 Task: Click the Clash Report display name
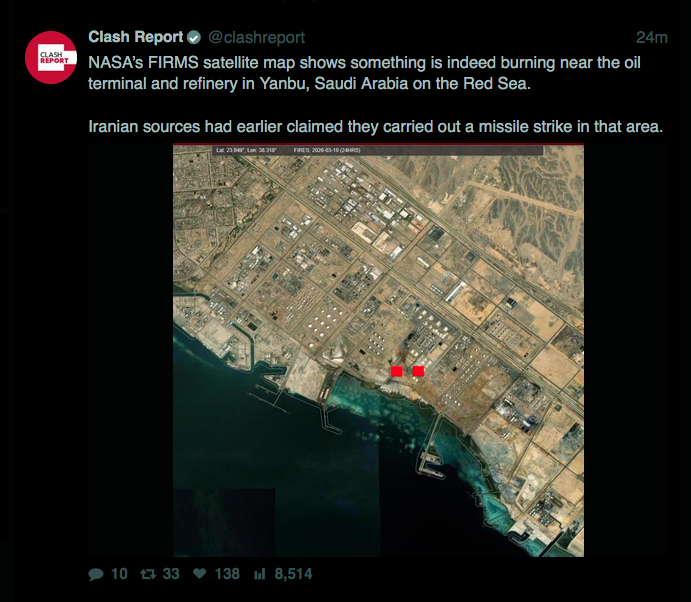tap(135, 37)
